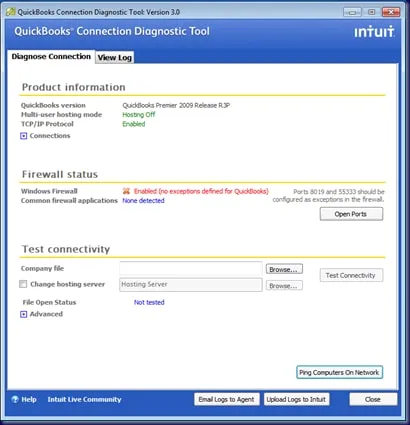Screen dimensions: 410x425
Task: Click Upload Logs to Intuit button
Action: (x=296, y=399)
